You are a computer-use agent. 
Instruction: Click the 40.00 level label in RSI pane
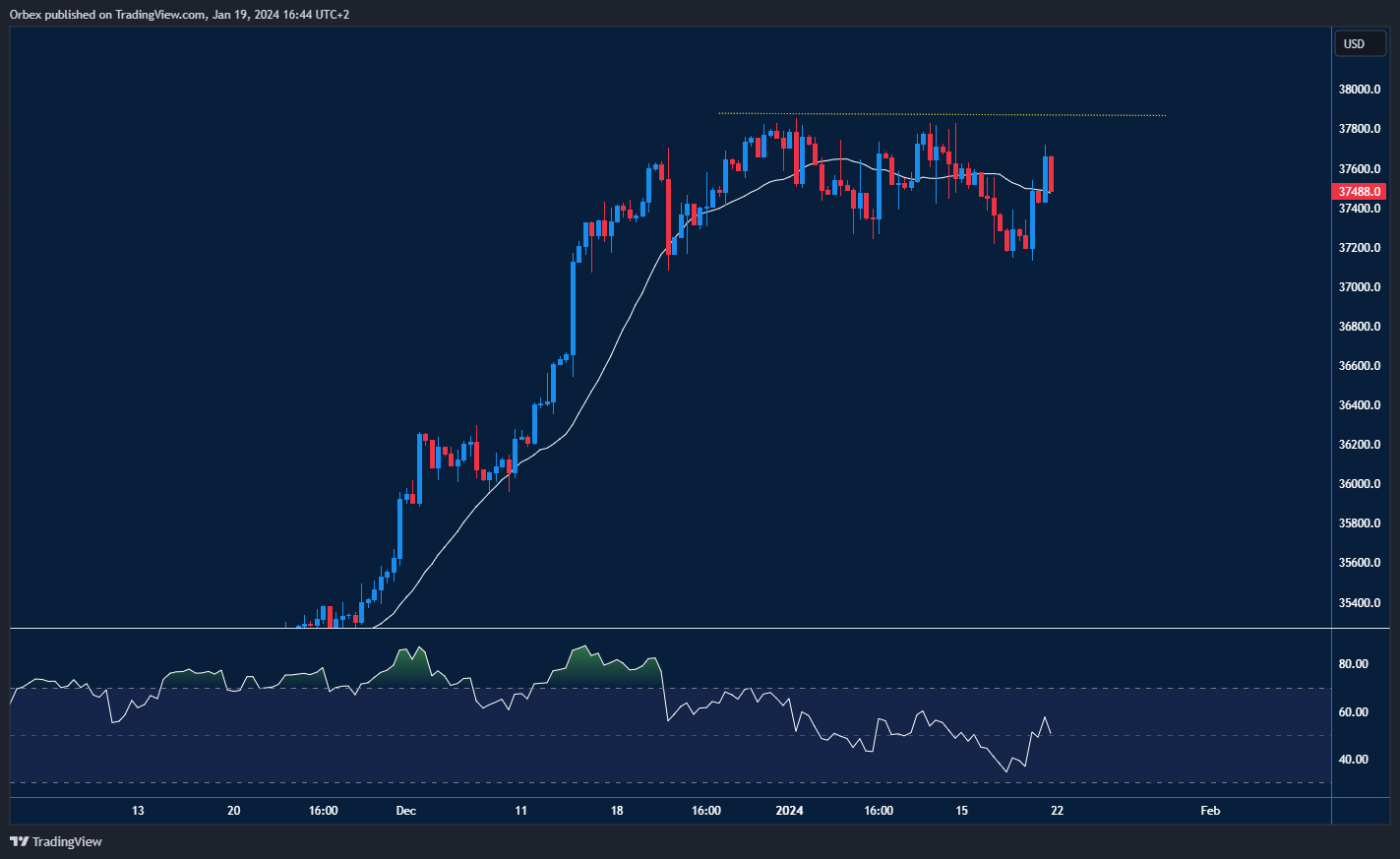click(1355, 759)
